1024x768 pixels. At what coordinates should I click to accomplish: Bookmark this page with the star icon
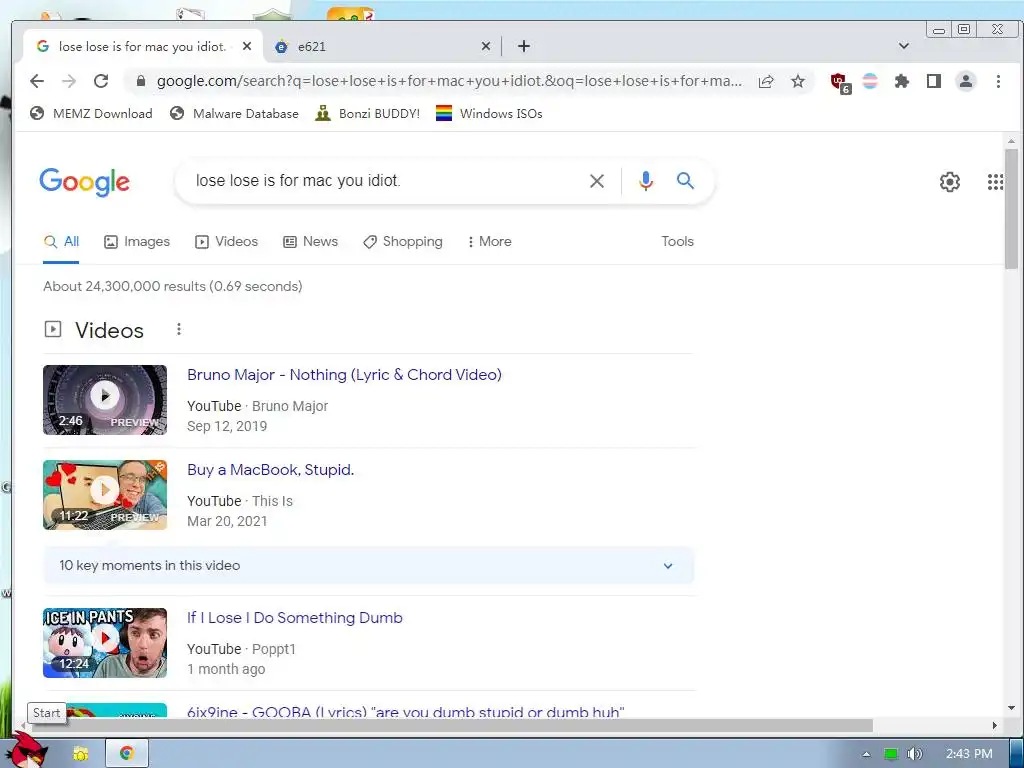tap(797, 81)
